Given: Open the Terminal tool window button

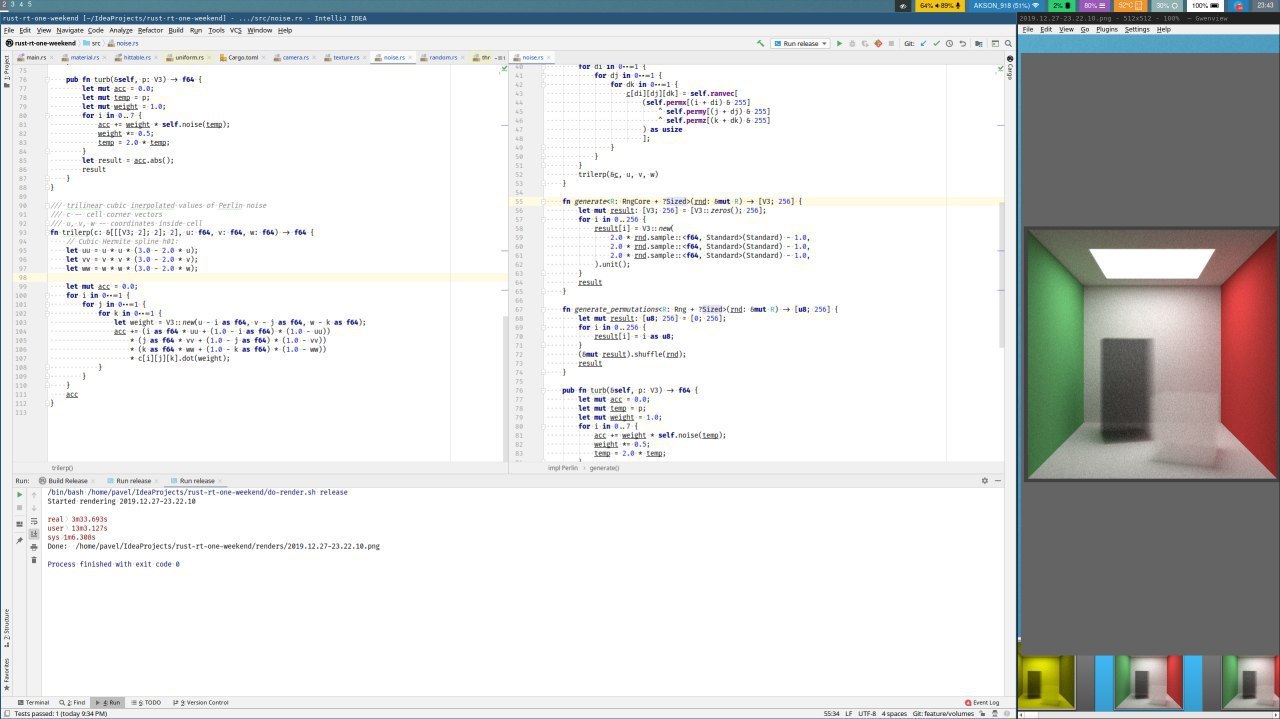Looking at the screenshot, I should tap(32, 703).
